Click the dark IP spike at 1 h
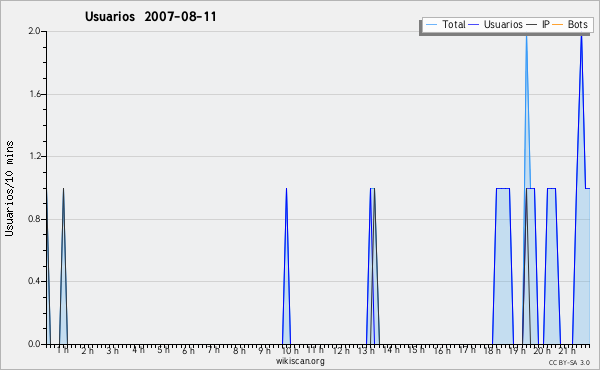This screenshot has width=600, height=370. 63,266
